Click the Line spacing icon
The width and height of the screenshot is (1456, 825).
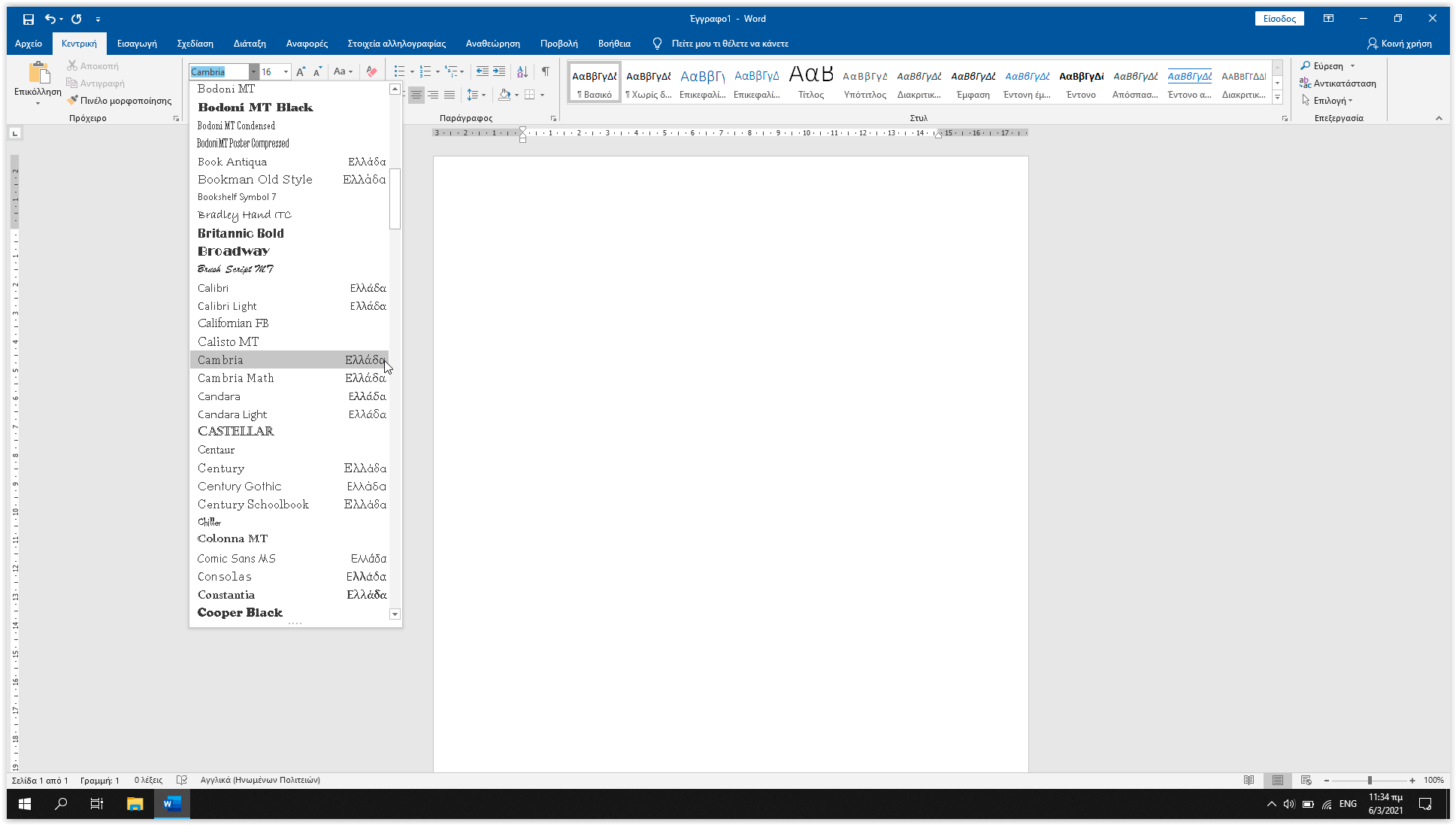pos(473,95)
